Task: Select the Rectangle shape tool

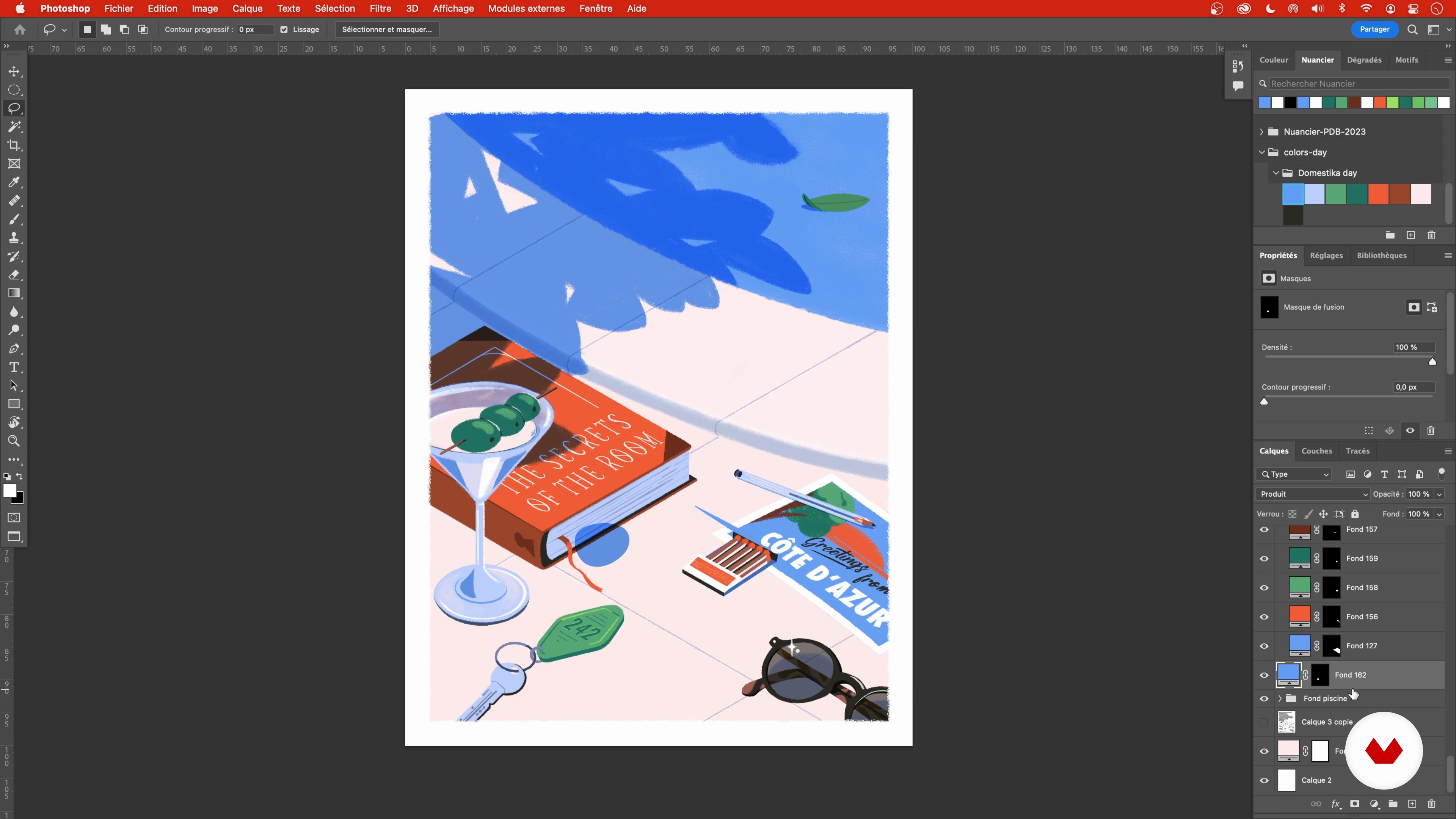Action: [14, 404]
